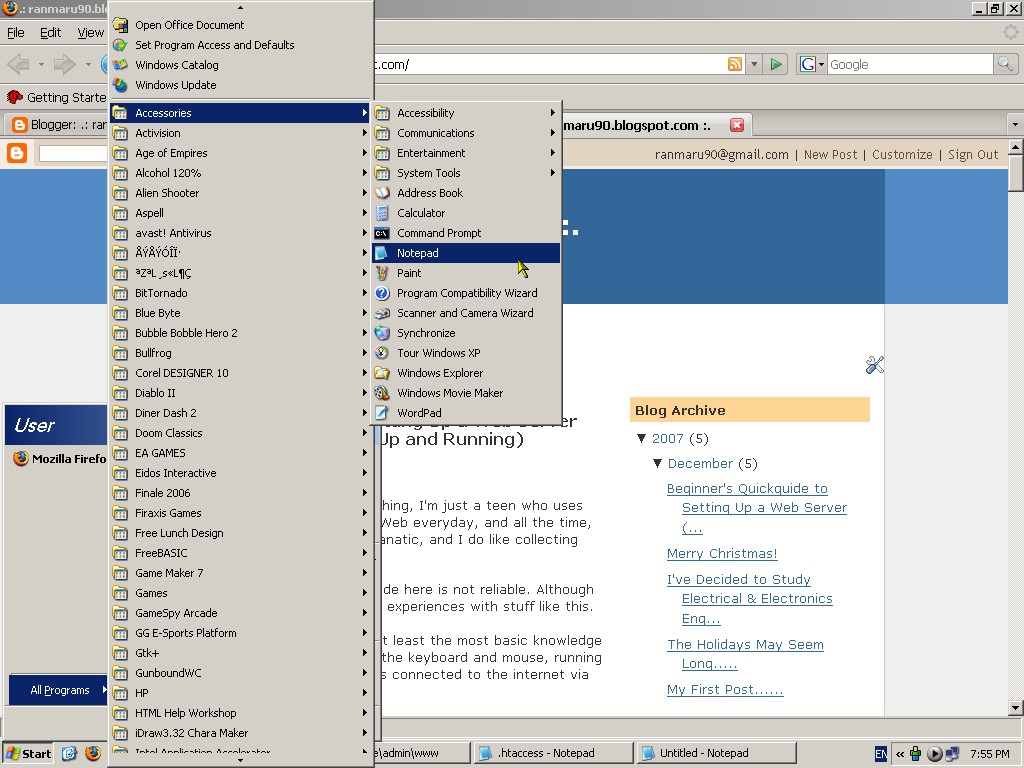1024x768 pixels.
Task: Click the Mozilla Firefox pinned Start item
Action: point(59,458)
